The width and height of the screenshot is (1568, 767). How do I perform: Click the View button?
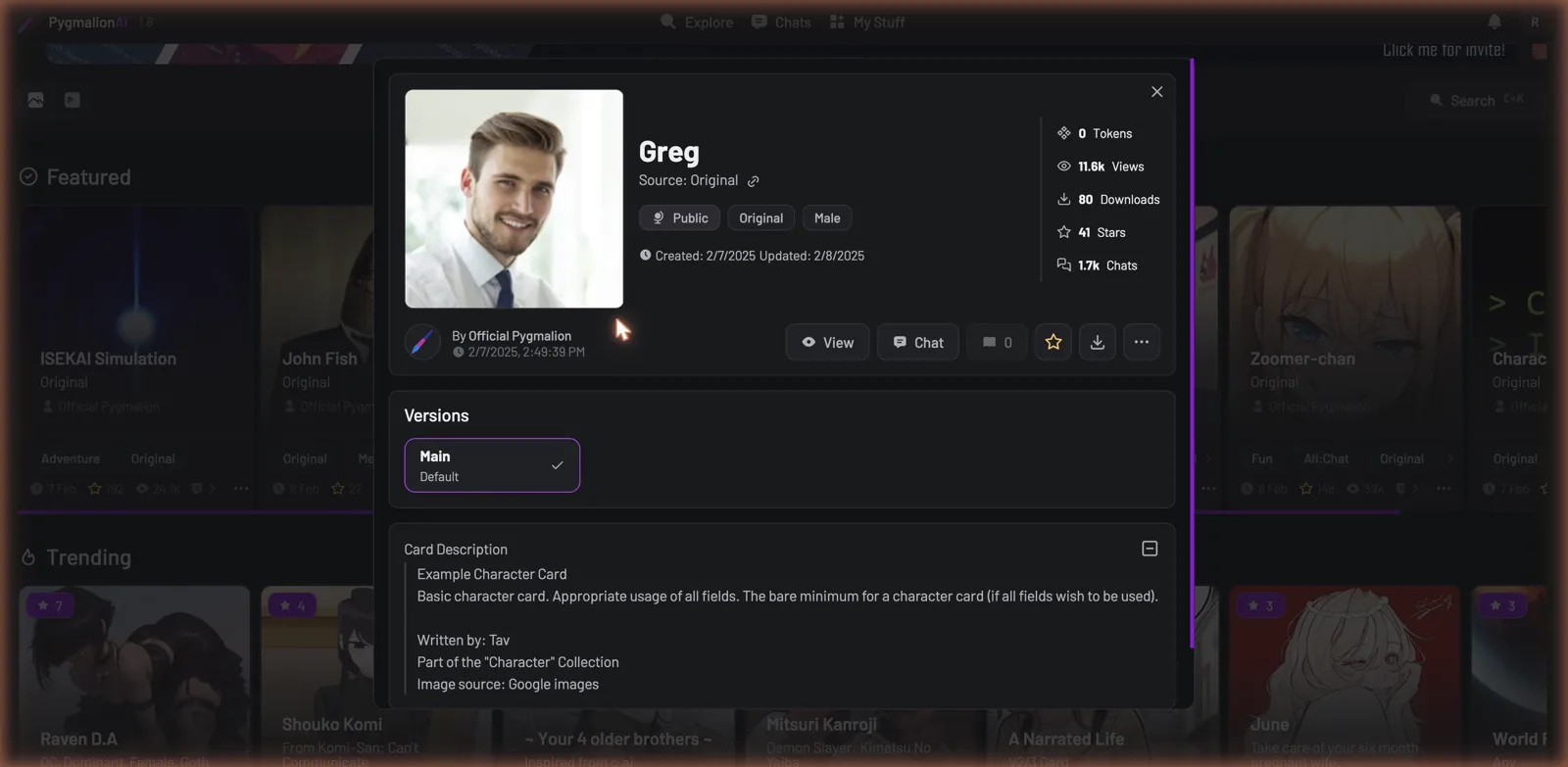(x=827, y=342)
